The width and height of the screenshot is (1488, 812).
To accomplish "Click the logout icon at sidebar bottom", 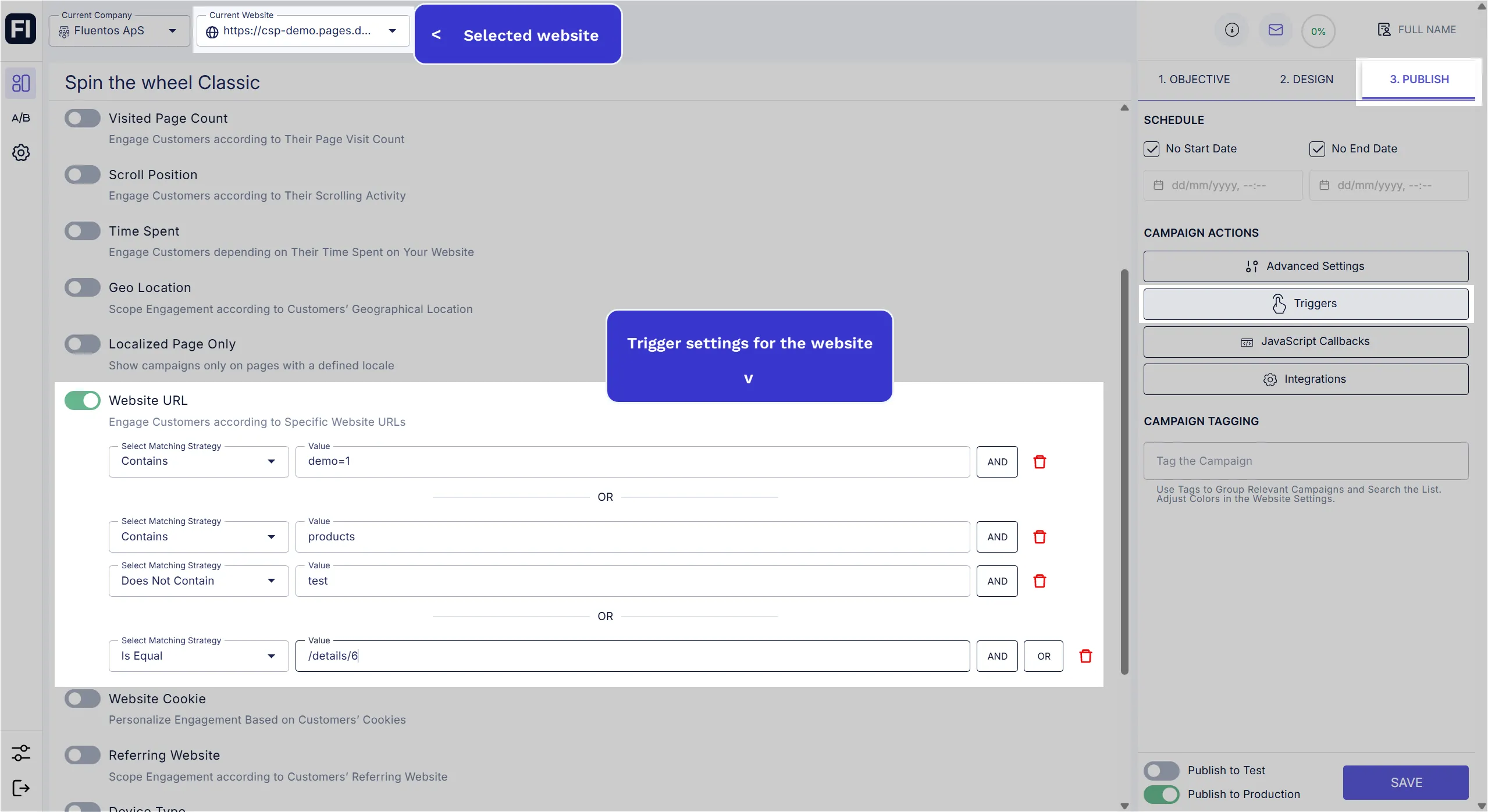I will pyautogui.click(x=21, y=788).
